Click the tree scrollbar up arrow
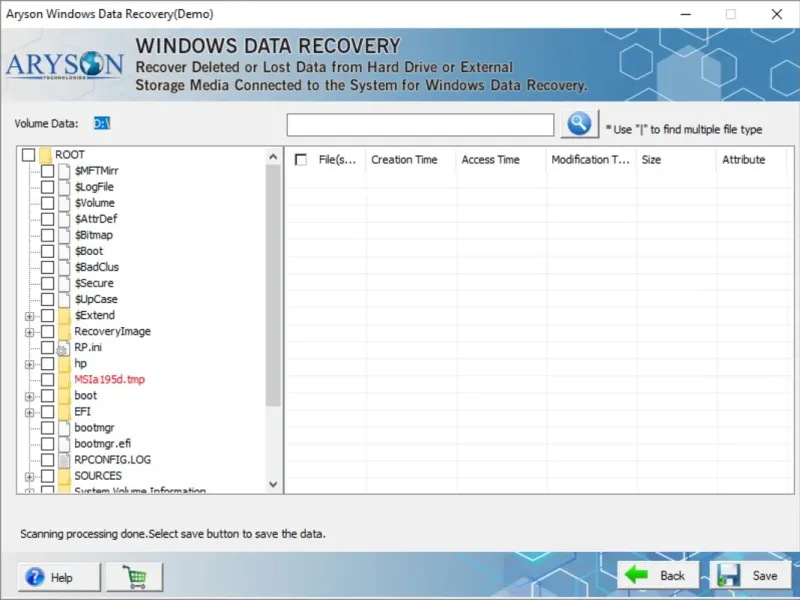 273,157
